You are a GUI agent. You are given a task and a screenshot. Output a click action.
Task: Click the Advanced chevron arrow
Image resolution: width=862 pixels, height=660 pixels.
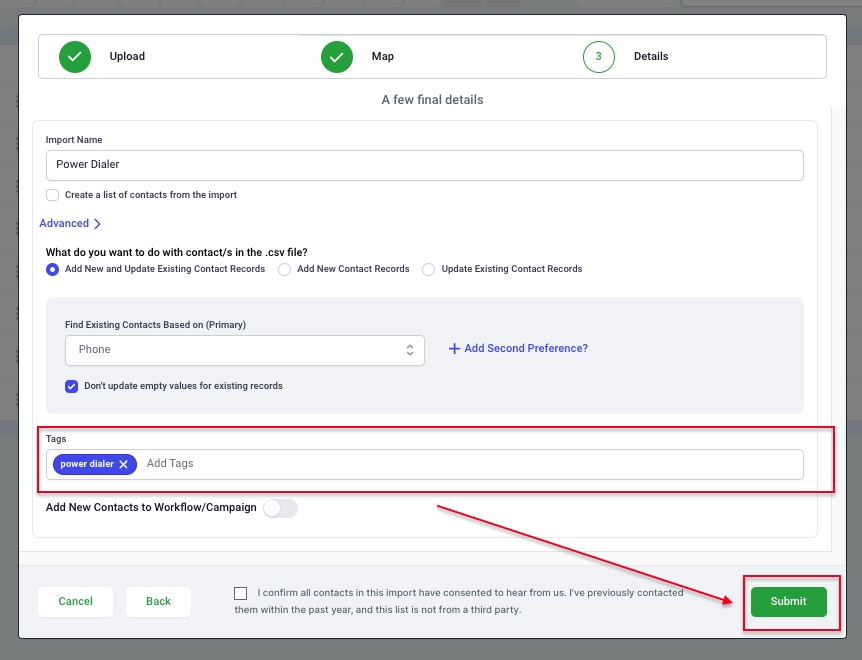[x=97, y=224]
